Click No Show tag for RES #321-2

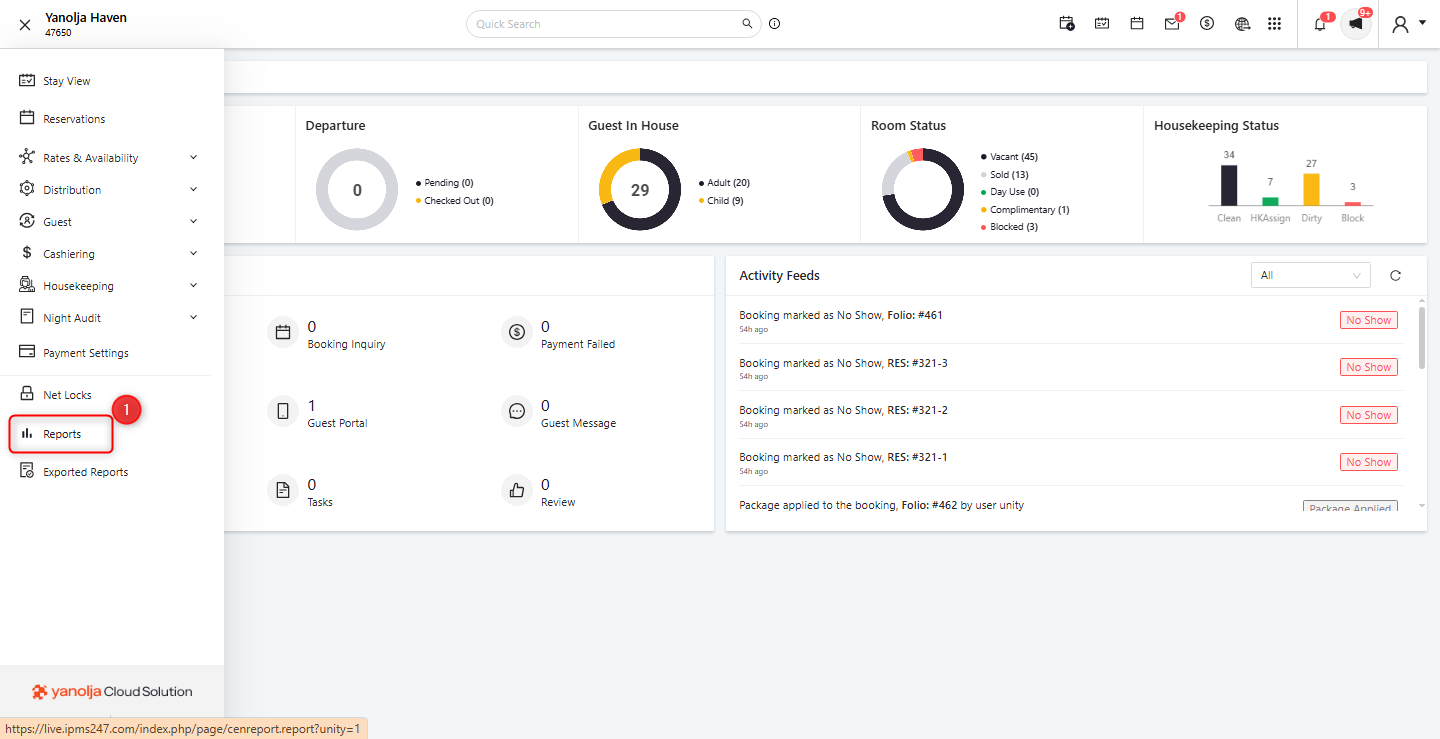1368,415
